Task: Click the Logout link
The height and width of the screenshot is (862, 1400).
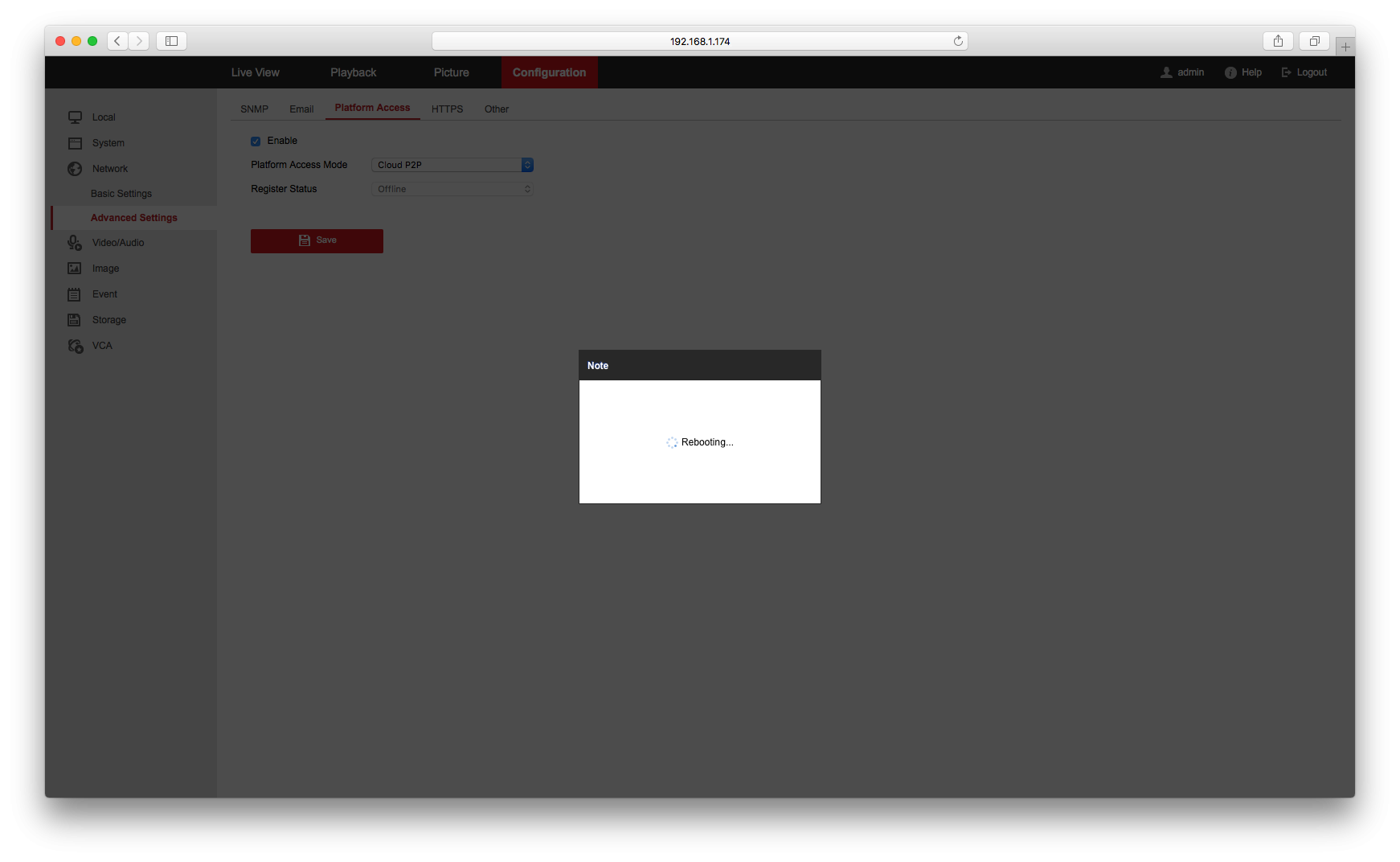Action: pos(1304,72)
